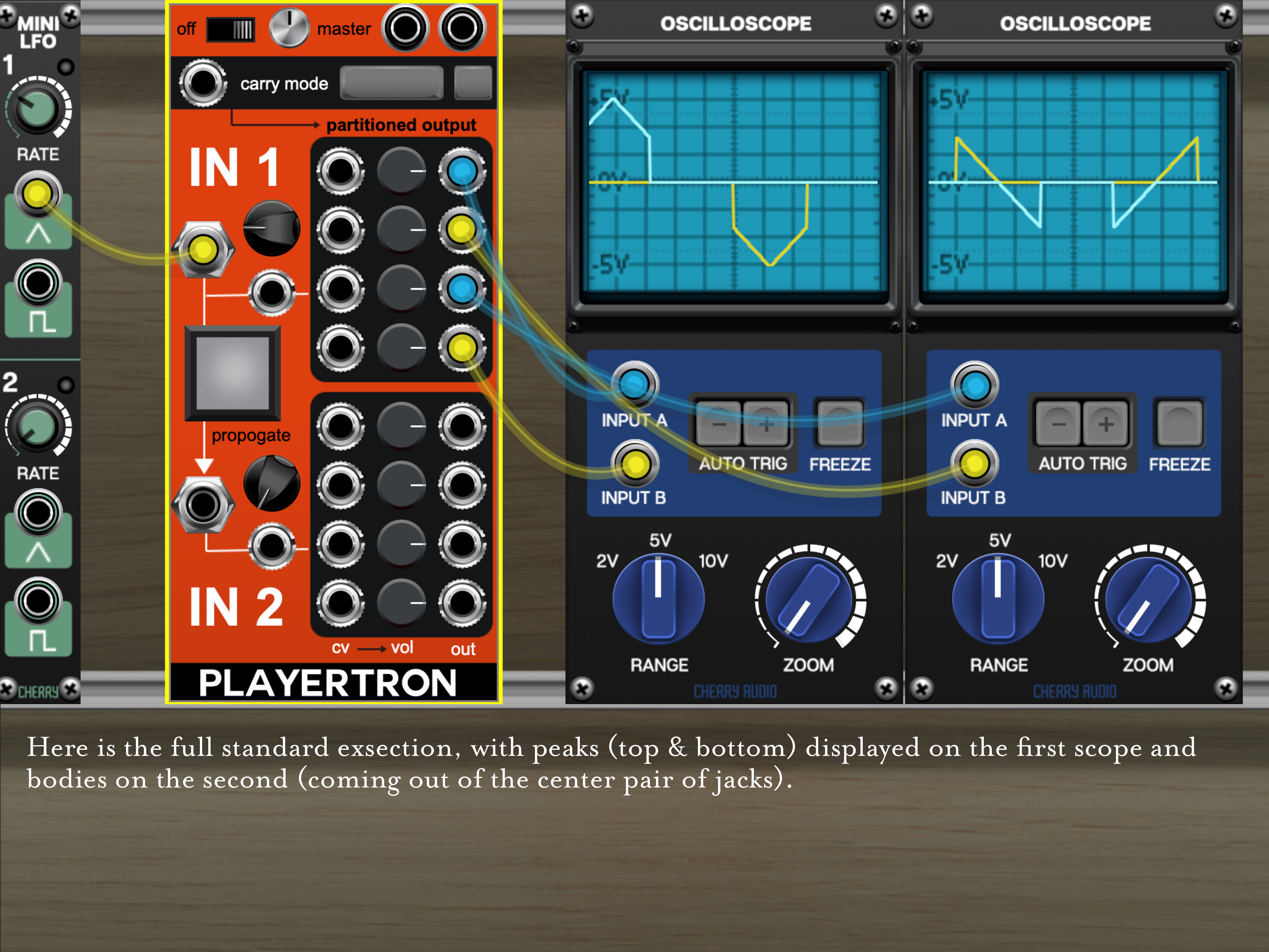Click the top blue partitioned output jack
This screenshot has width=1269, height=952.
coord(462,171)
